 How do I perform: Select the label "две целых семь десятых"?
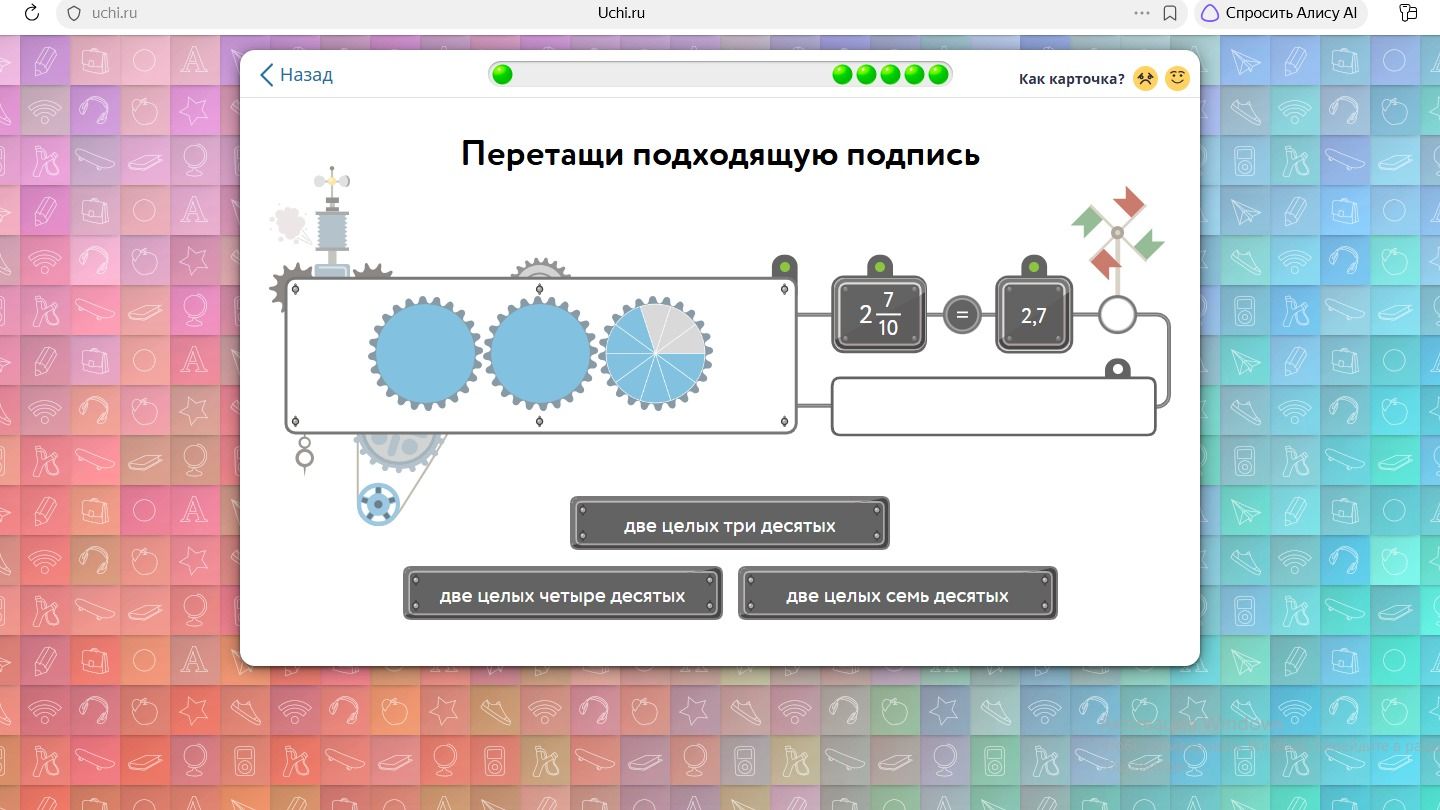coord(898,594)
